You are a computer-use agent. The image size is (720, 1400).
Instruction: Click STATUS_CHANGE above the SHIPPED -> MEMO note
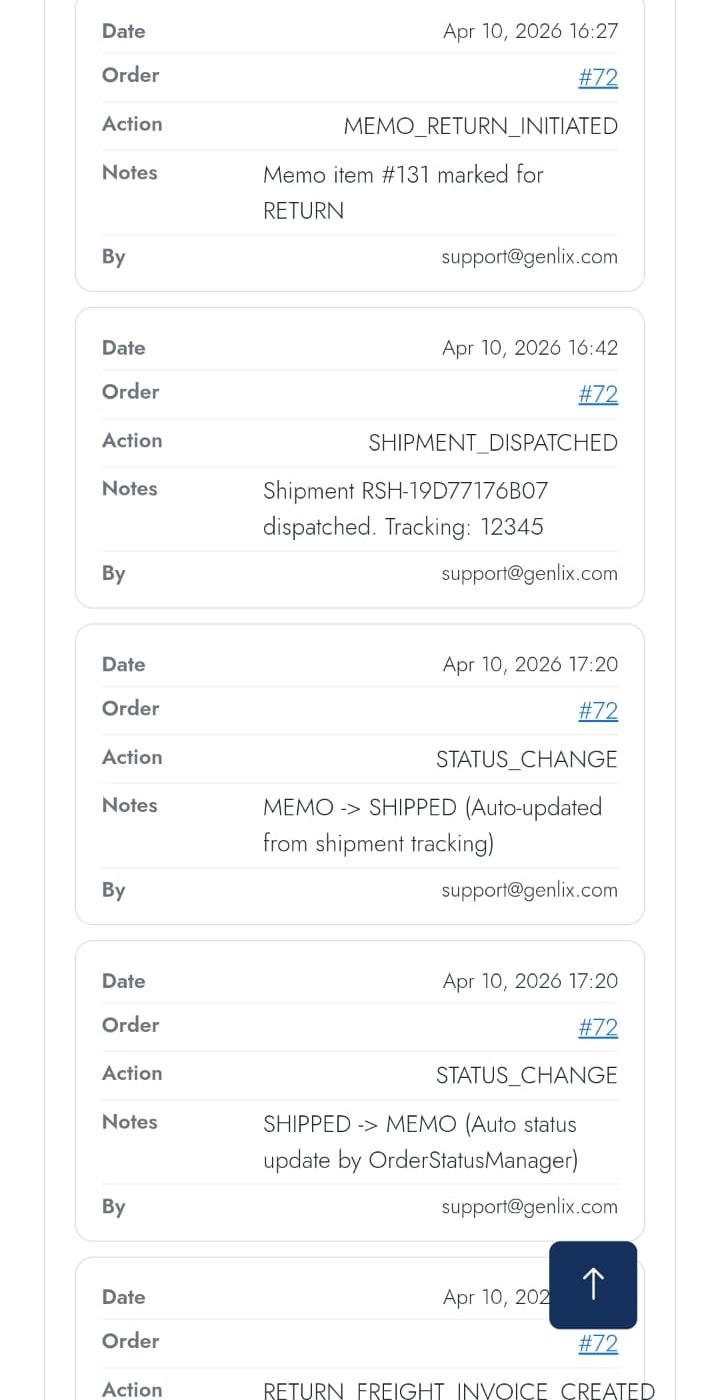click(526, 1075)
